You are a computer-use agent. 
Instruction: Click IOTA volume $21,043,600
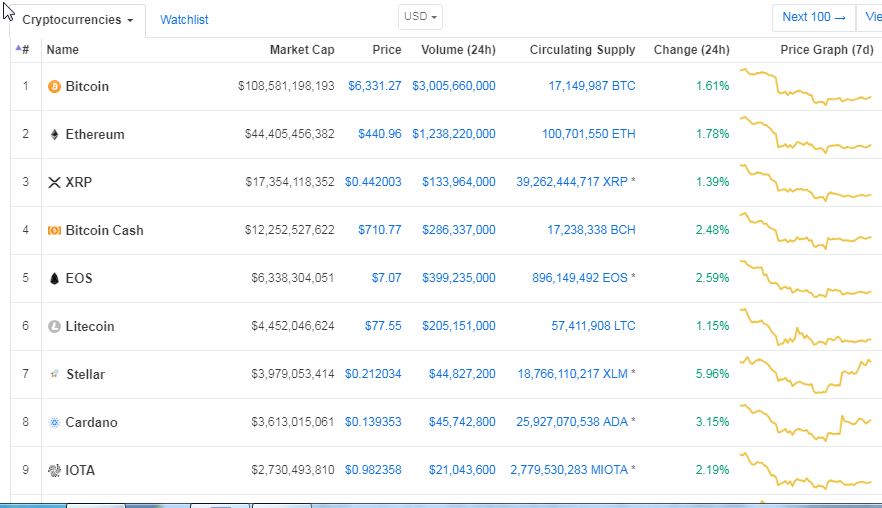462,470
